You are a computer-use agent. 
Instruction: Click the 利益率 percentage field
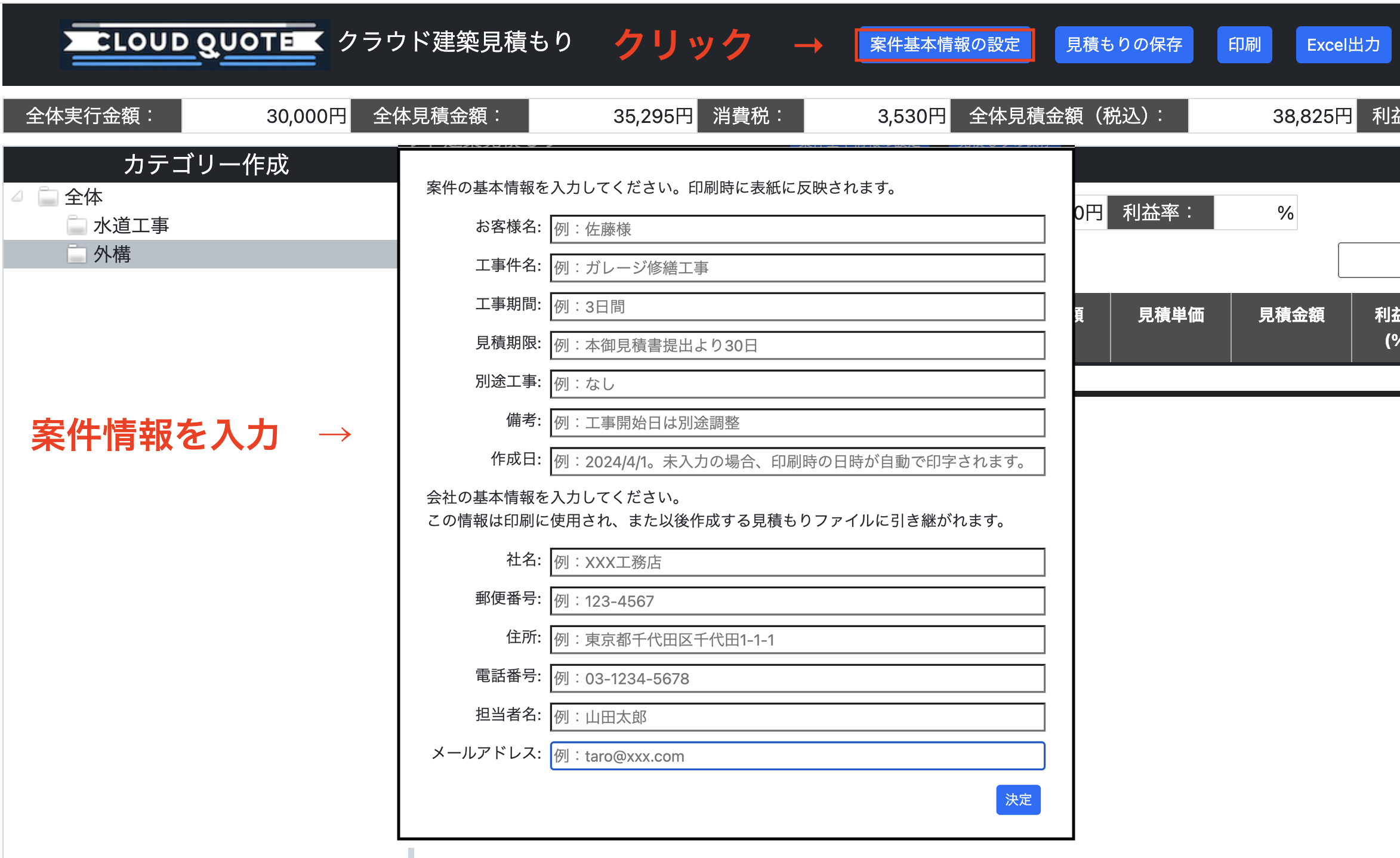[x=1256, y=212]
